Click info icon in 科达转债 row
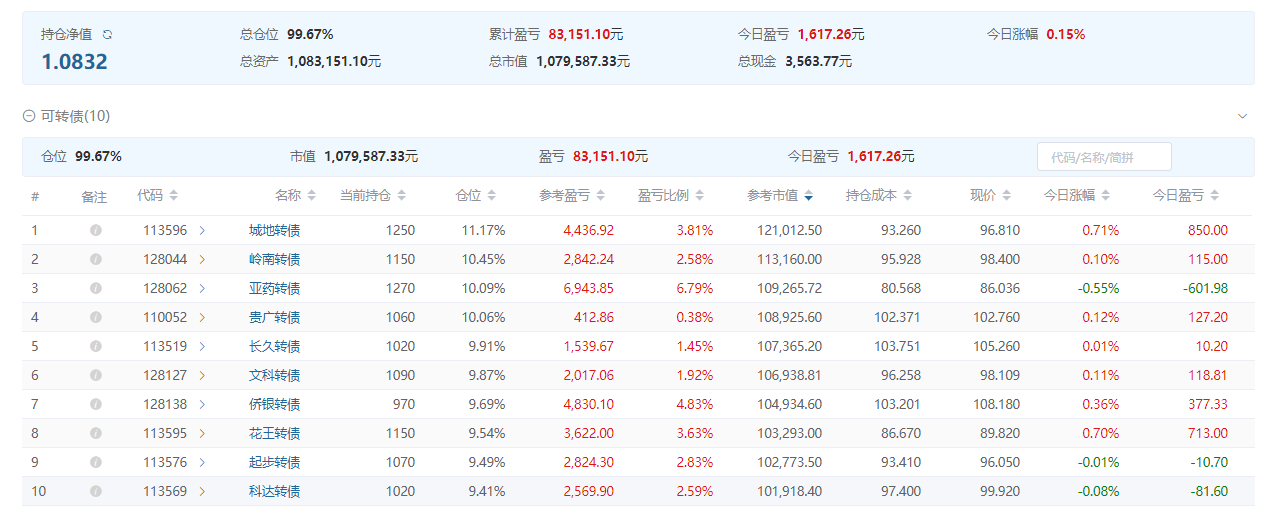1262x521 pixels. pos(96,491)
